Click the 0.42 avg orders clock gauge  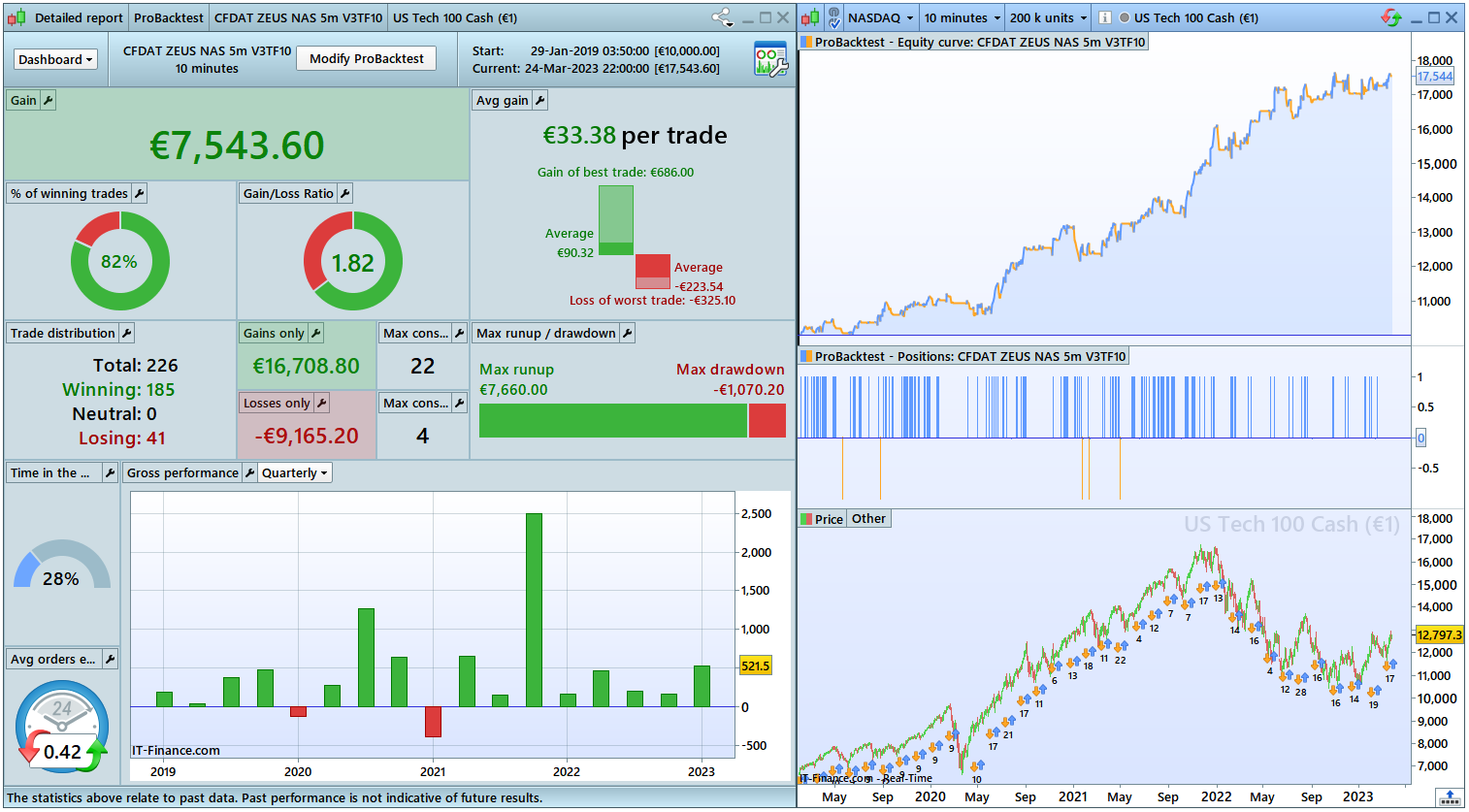62,728
